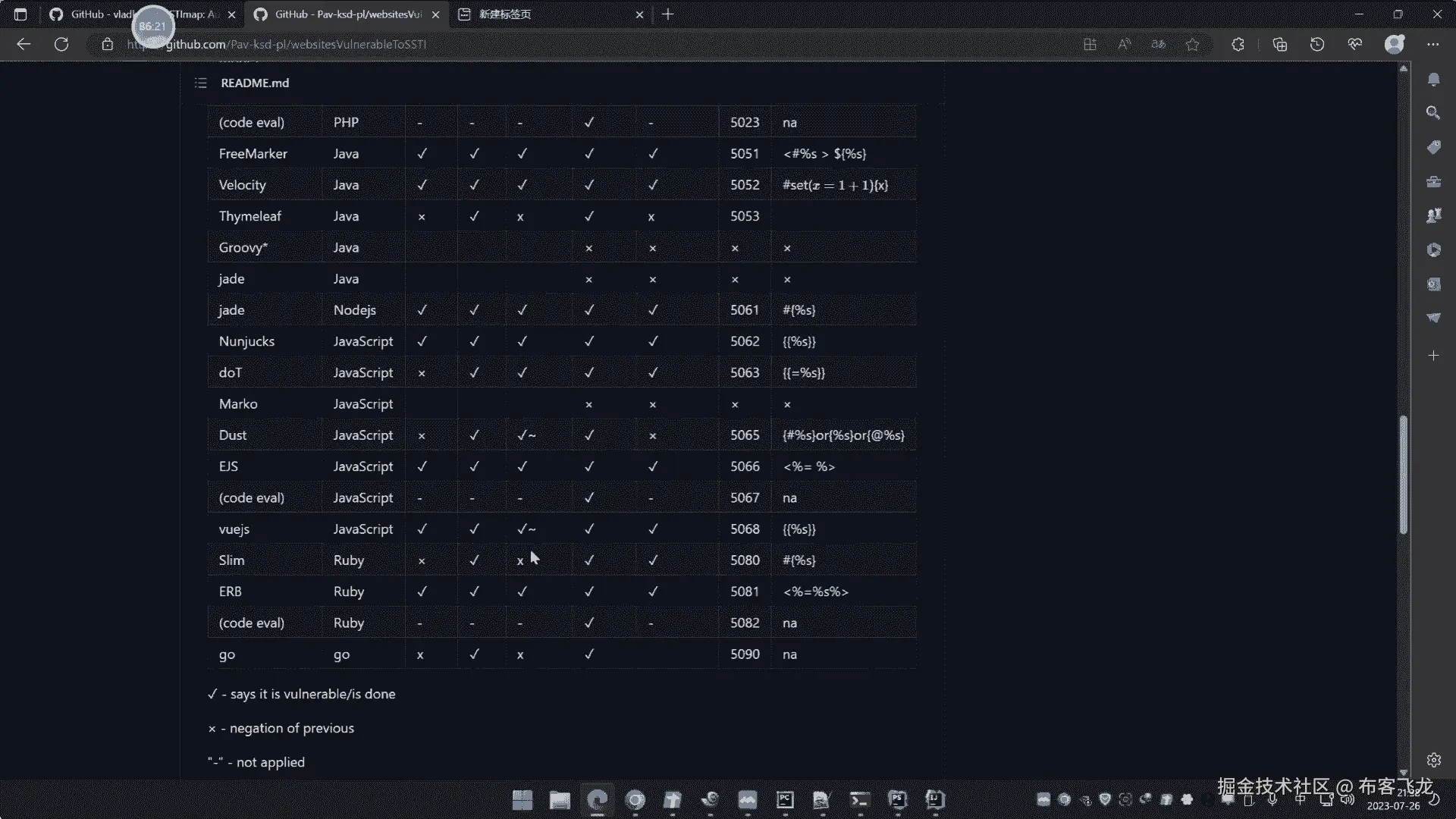
Task: Open the browser extensions puzzle icon
Action: tap(1238, 44)
